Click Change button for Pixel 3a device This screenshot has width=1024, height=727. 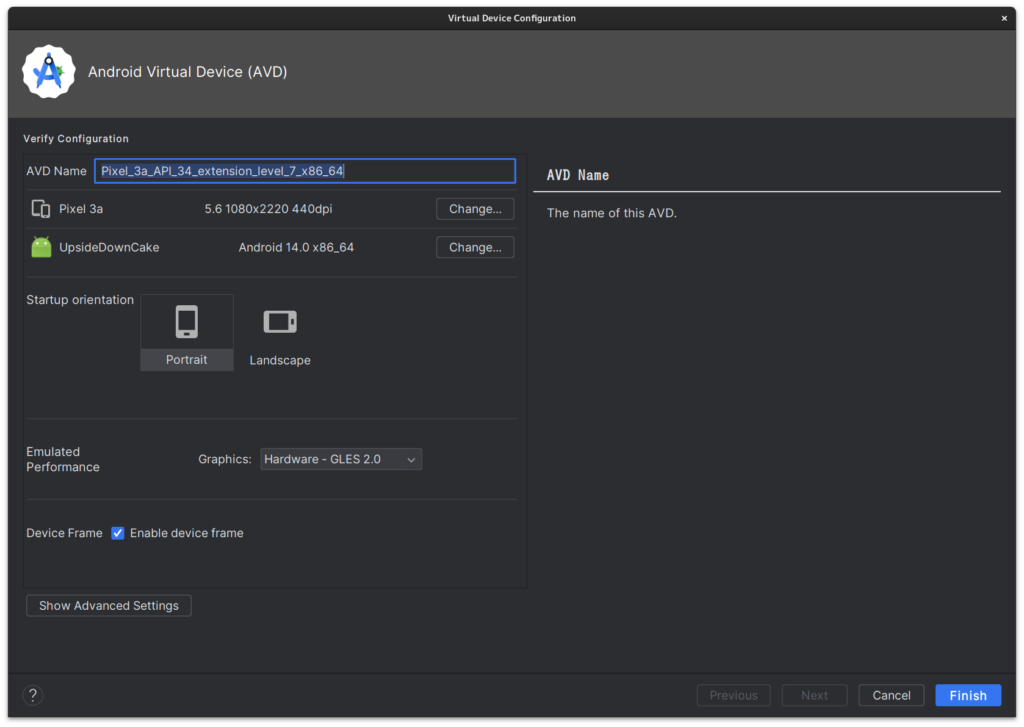point(475,209)
